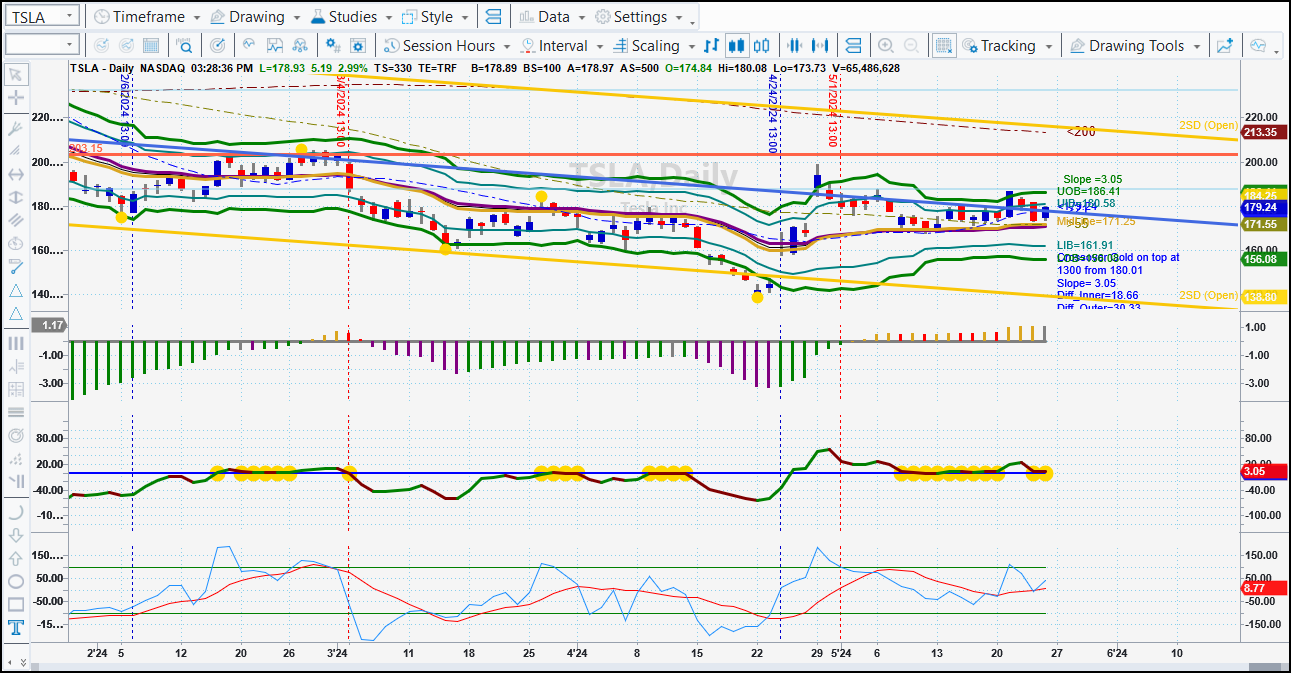Select the horizontal double-arrow line tool
This screenshot has height=673, width=1291.
click(x=16, y=174)
